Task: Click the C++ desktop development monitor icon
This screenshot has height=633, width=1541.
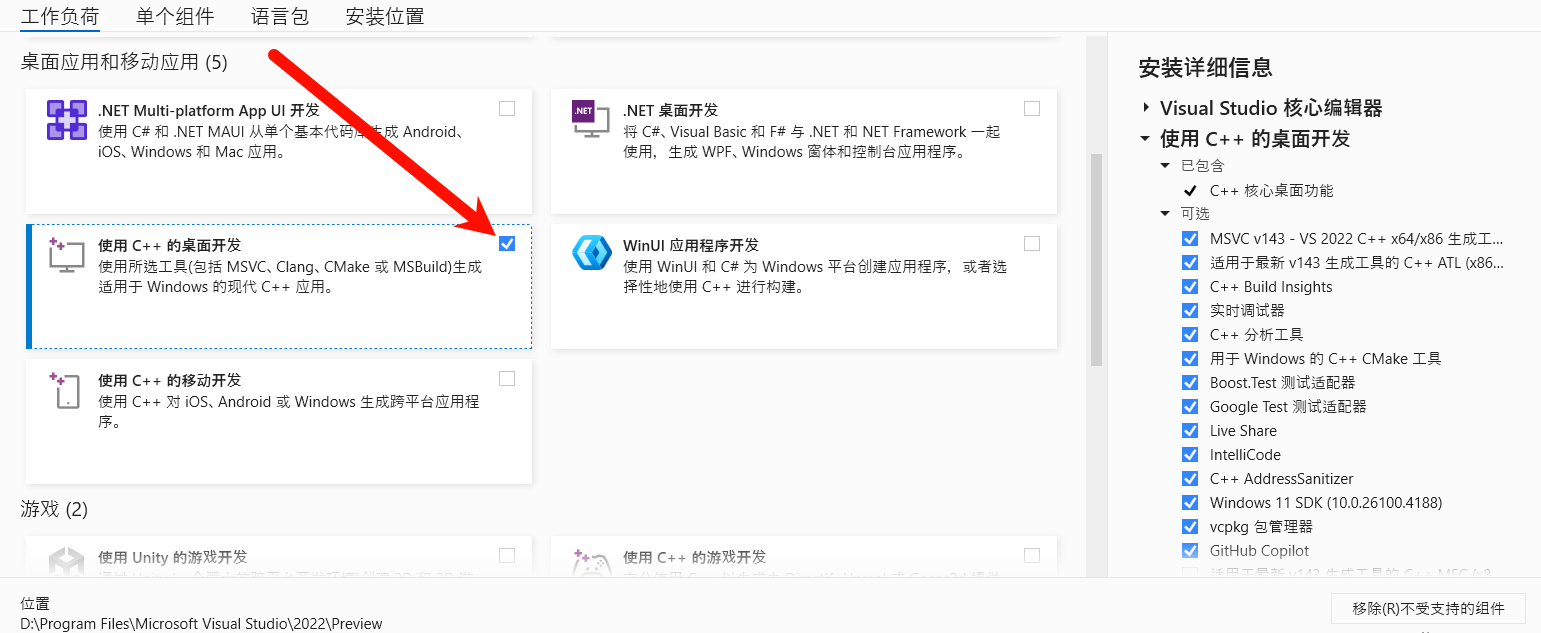Action: click(67, 256)
